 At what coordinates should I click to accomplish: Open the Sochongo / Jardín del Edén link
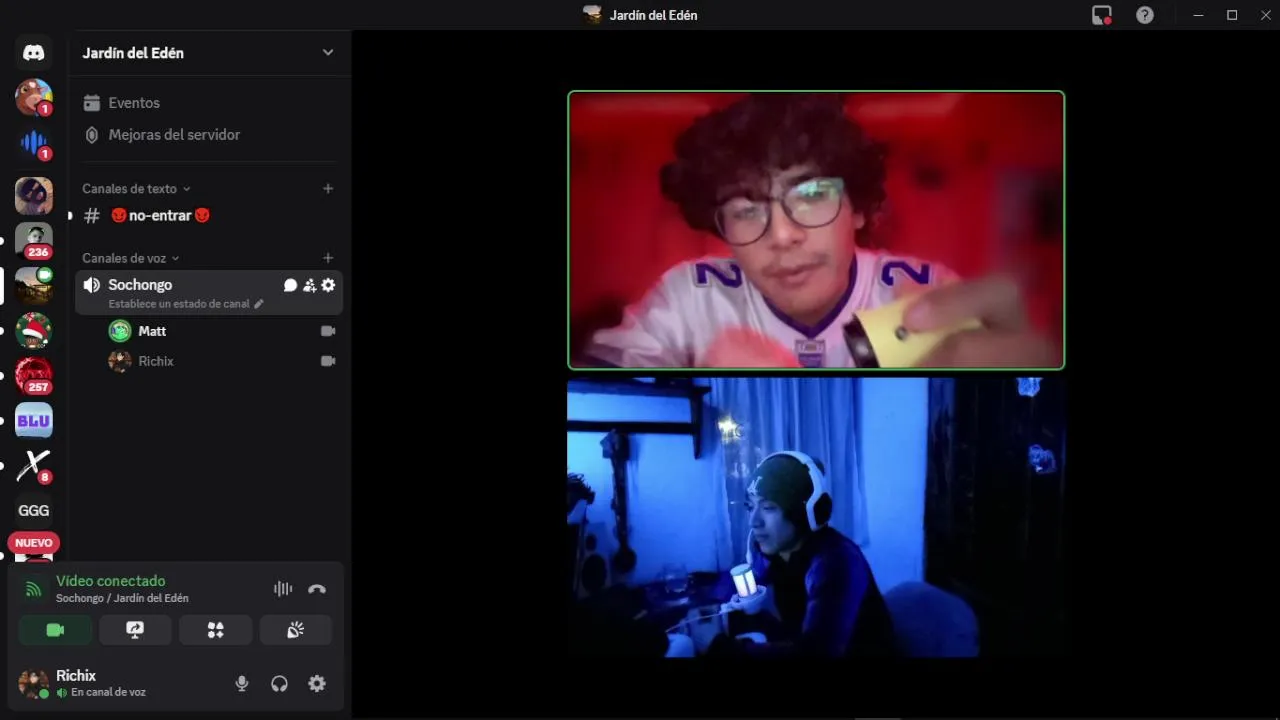click(122, 598)
